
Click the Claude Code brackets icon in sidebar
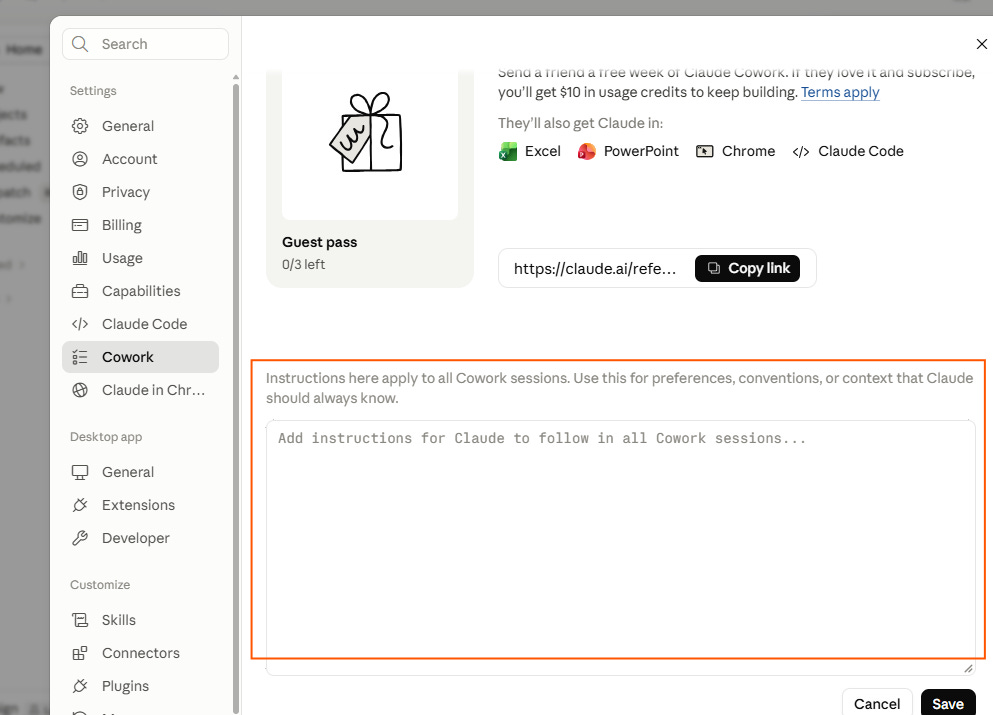[x=80, y=324]
